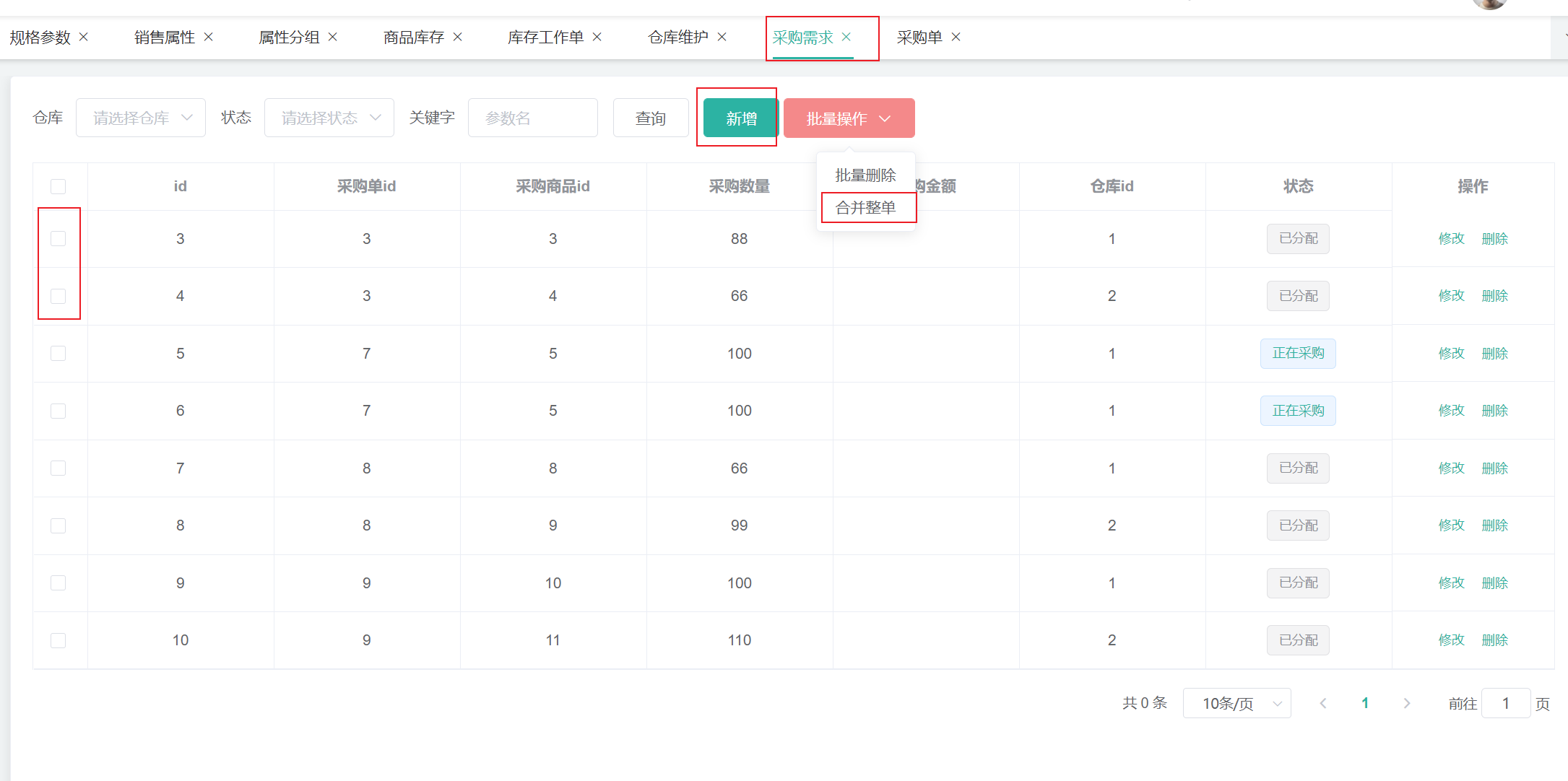
Task: Close the 属性分组 tab with X icon
Action: tap(333, 37)
